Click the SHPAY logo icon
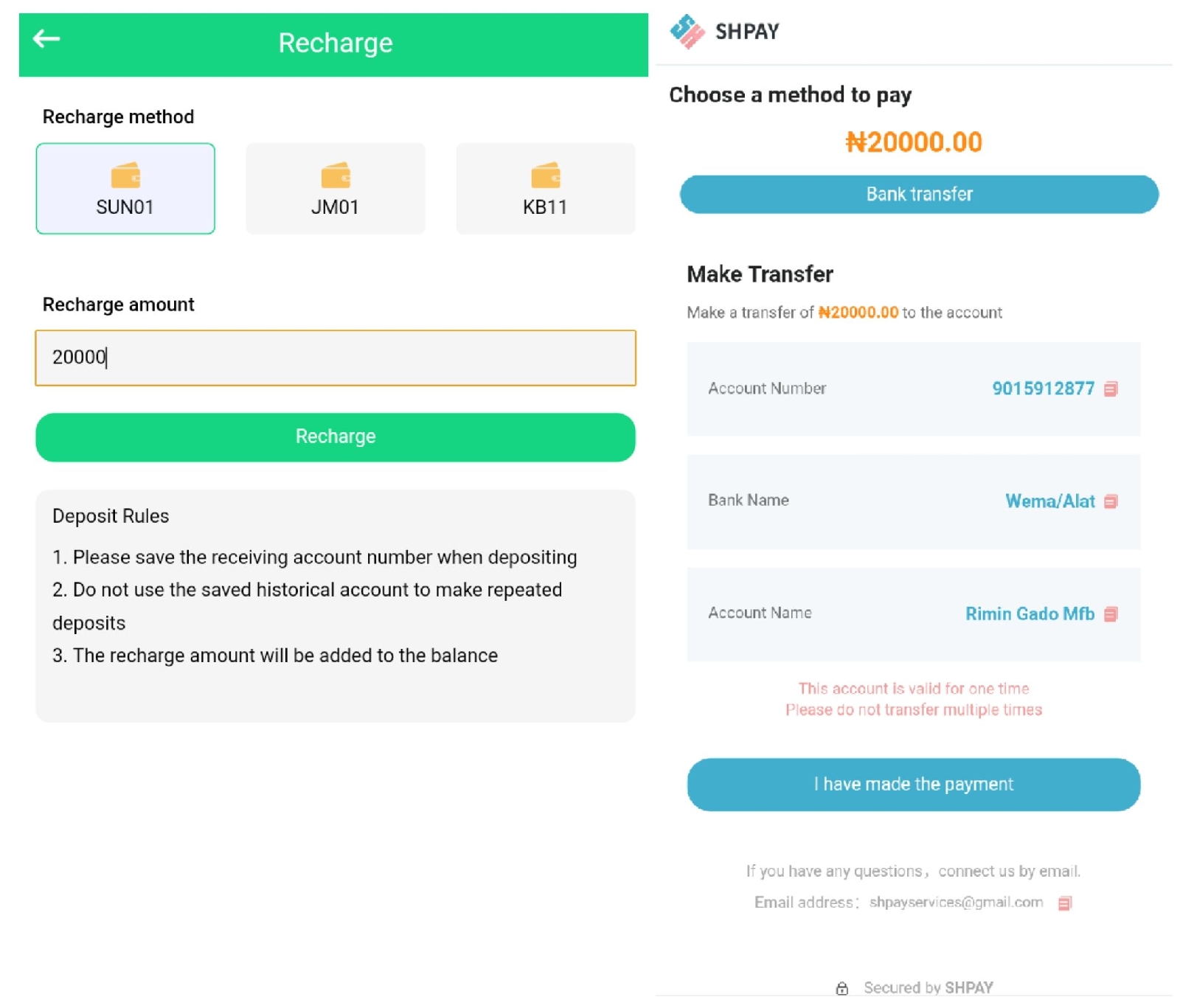The width and height of the screenshot is (1180, 1008). point(687,32)
